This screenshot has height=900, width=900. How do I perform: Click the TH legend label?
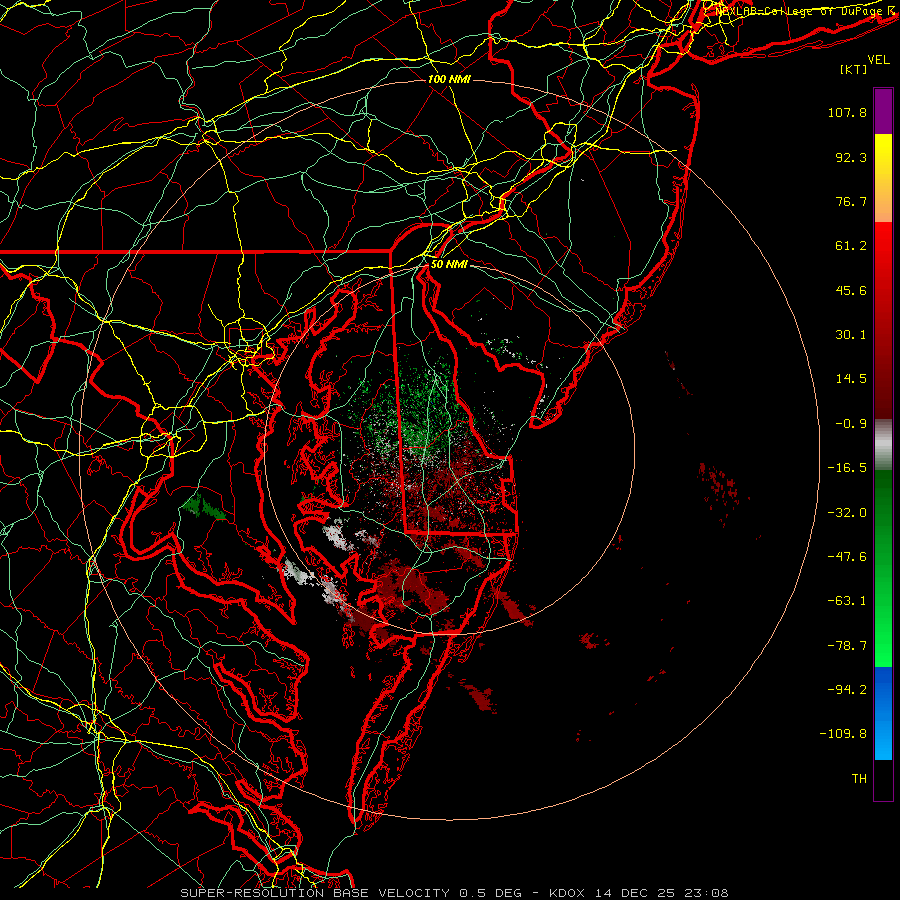[859, 779]
